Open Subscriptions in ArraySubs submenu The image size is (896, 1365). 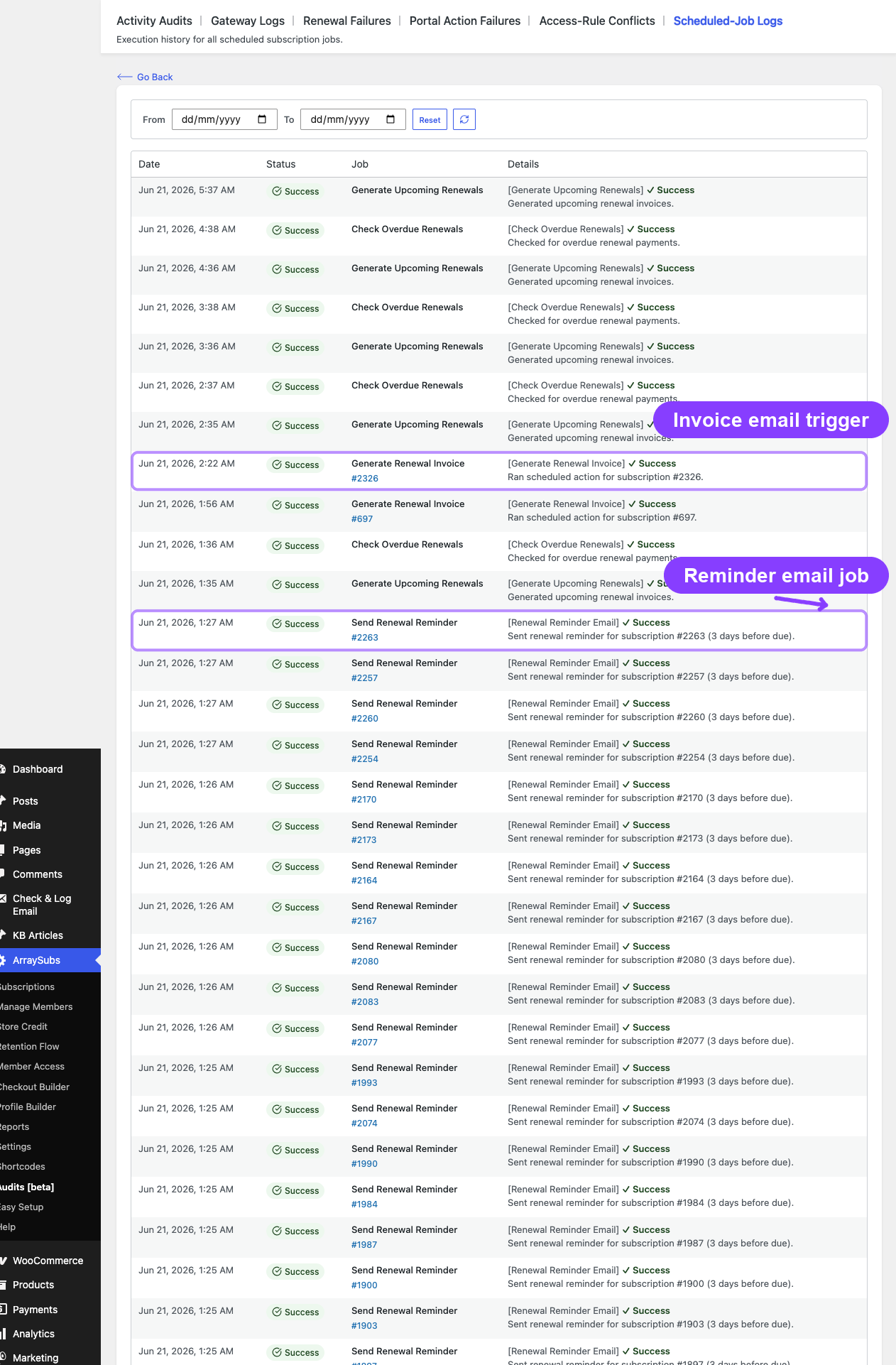tap(27, 986)
